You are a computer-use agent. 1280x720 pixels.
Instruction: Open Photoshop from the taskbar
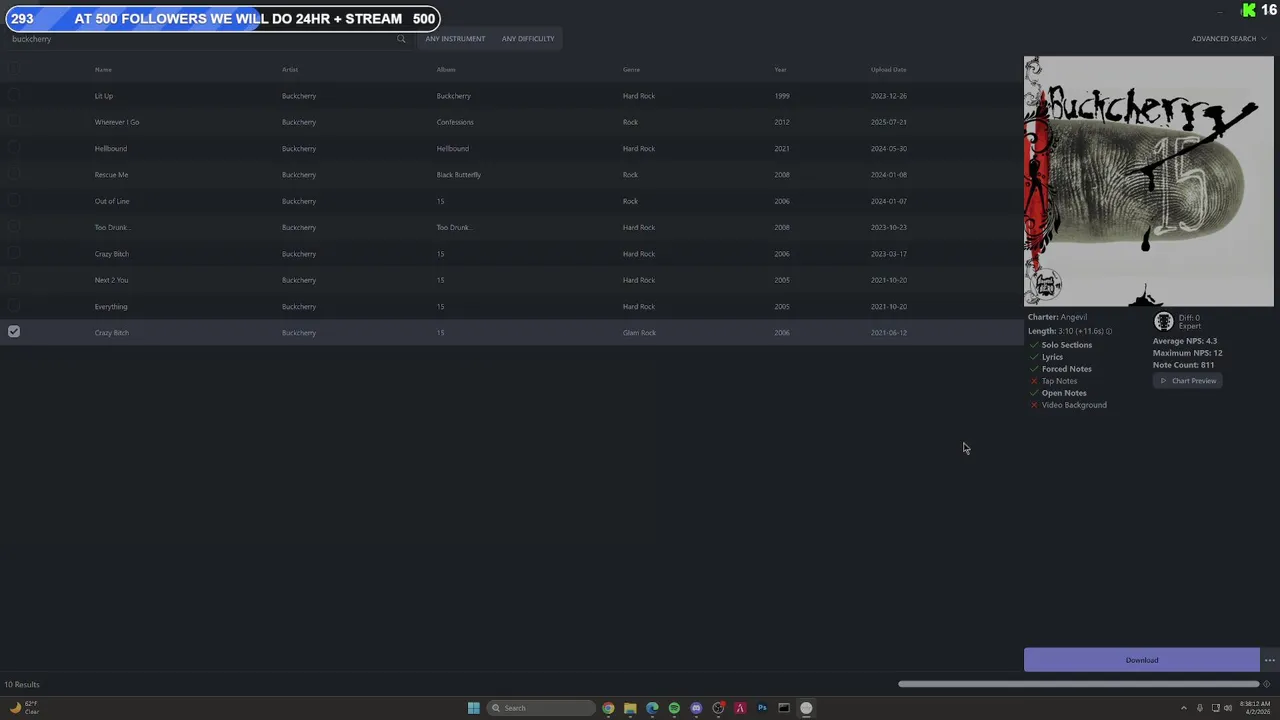pos(762,708)
